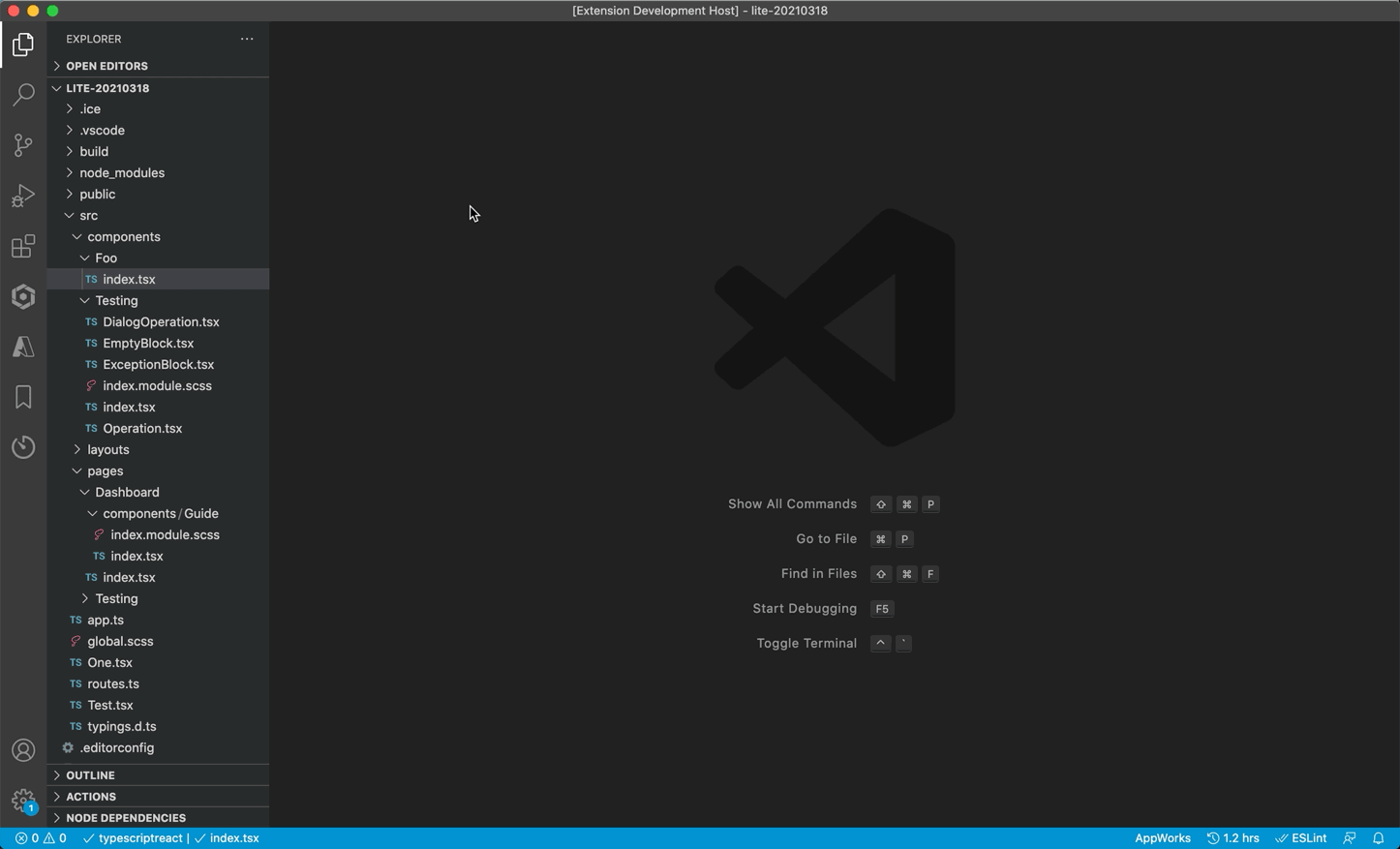Open .editorconfig file
Viewport: 1400px width, 849px height.
click(158, 748)
